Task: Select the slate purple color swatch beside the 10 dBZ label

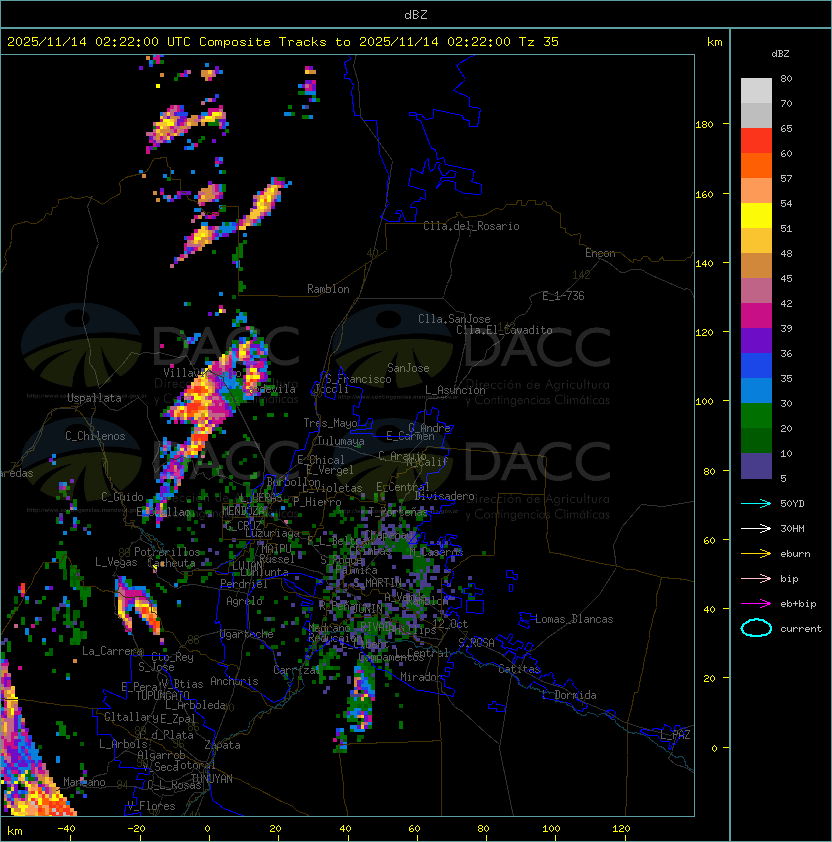Action: 756,466
